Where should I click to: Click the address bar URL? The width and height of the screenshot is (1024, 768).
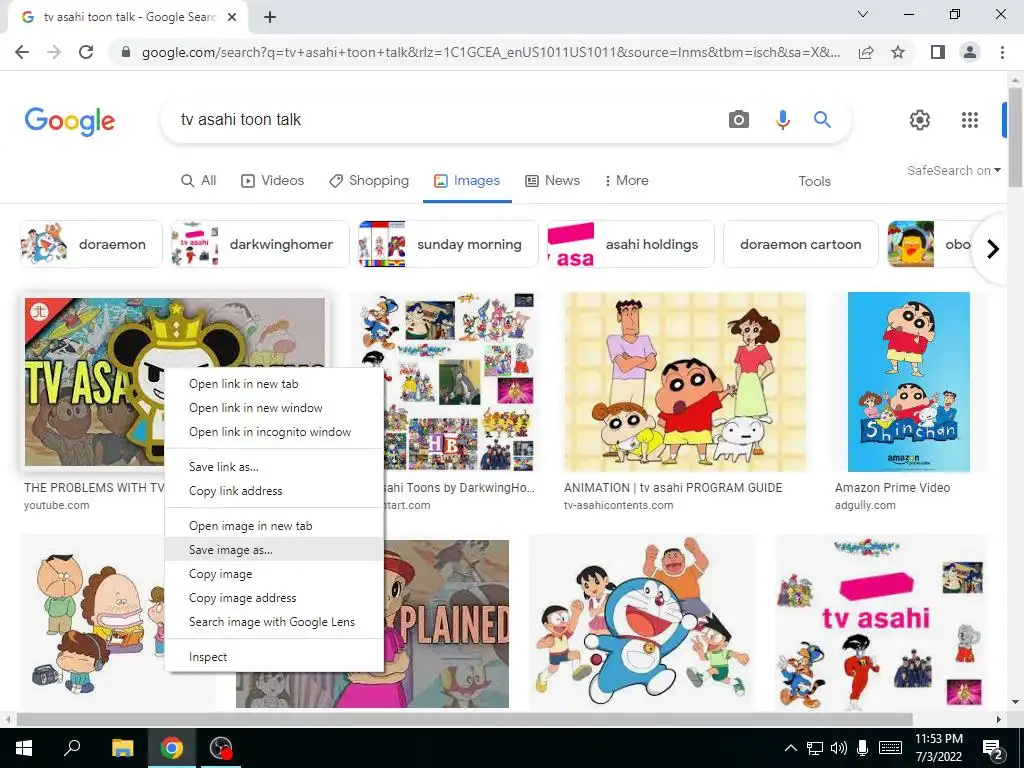(x=491, y=52)
